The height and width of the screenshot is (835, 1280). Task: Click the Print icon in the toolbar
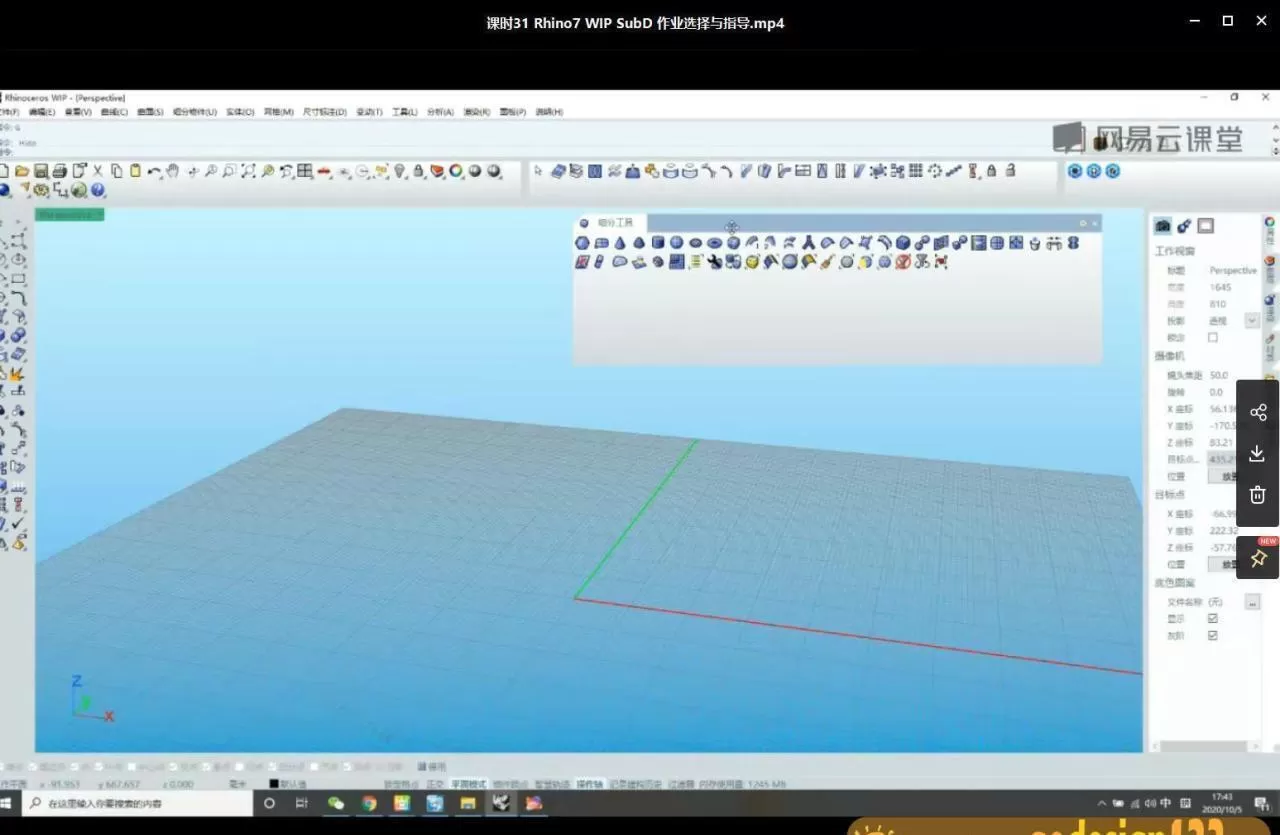pyautogui.click(x=60, y=171)
